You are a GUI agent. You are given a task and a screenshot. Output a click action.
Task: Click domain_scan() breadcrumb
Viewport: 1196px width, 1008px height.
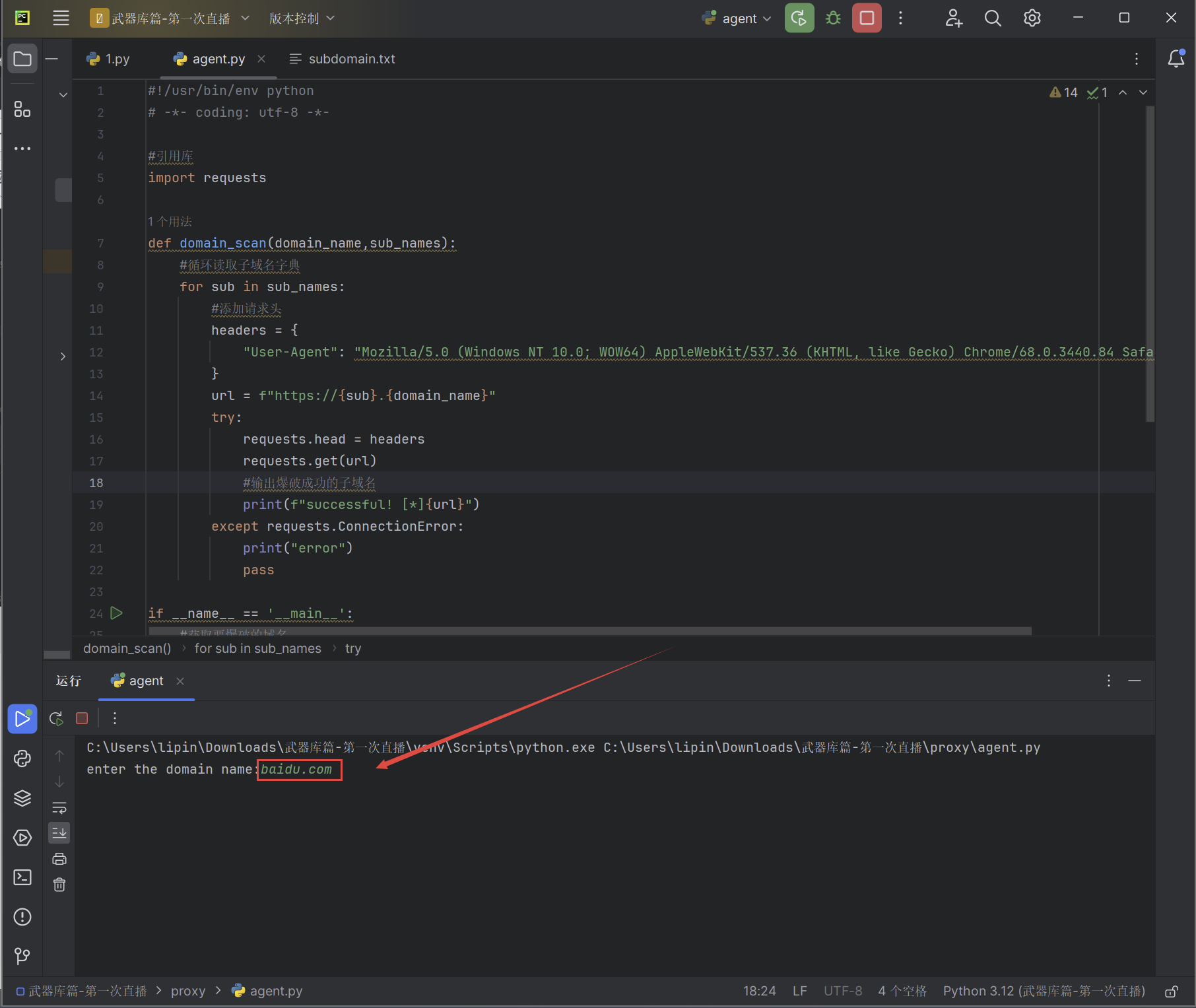(127, 648)
